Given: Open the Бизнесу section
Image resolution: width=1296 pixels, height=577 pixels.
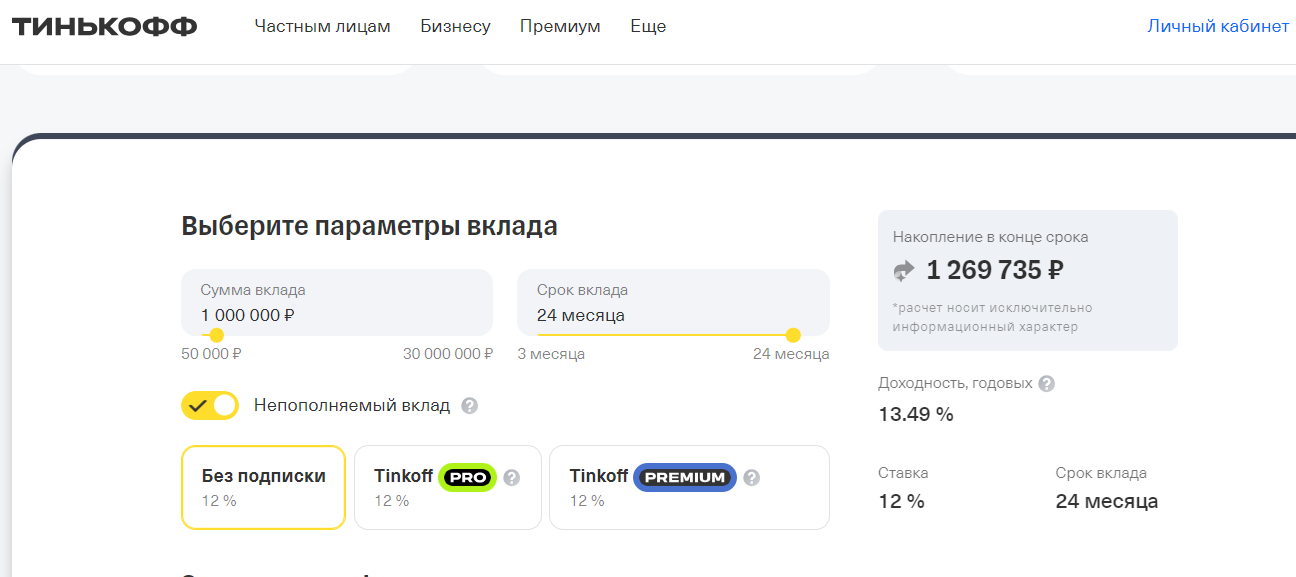Looking at the screenshot, I should click(x=455, y=27).
